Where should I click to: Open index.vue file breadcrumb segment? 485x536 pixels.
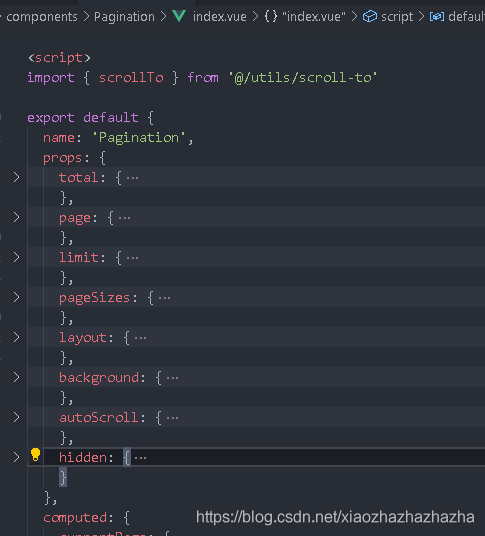click(219, 16)
